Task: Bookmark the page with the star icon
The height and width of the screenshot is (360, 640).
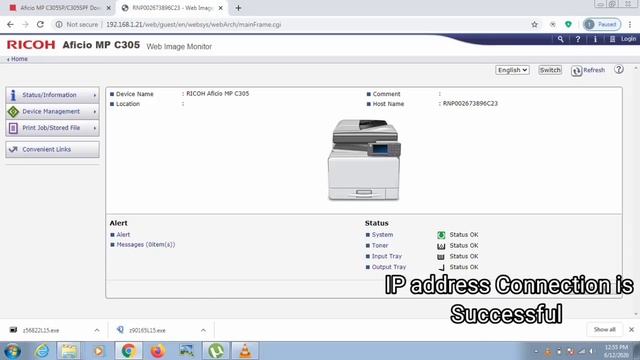Action: (535, 24)
